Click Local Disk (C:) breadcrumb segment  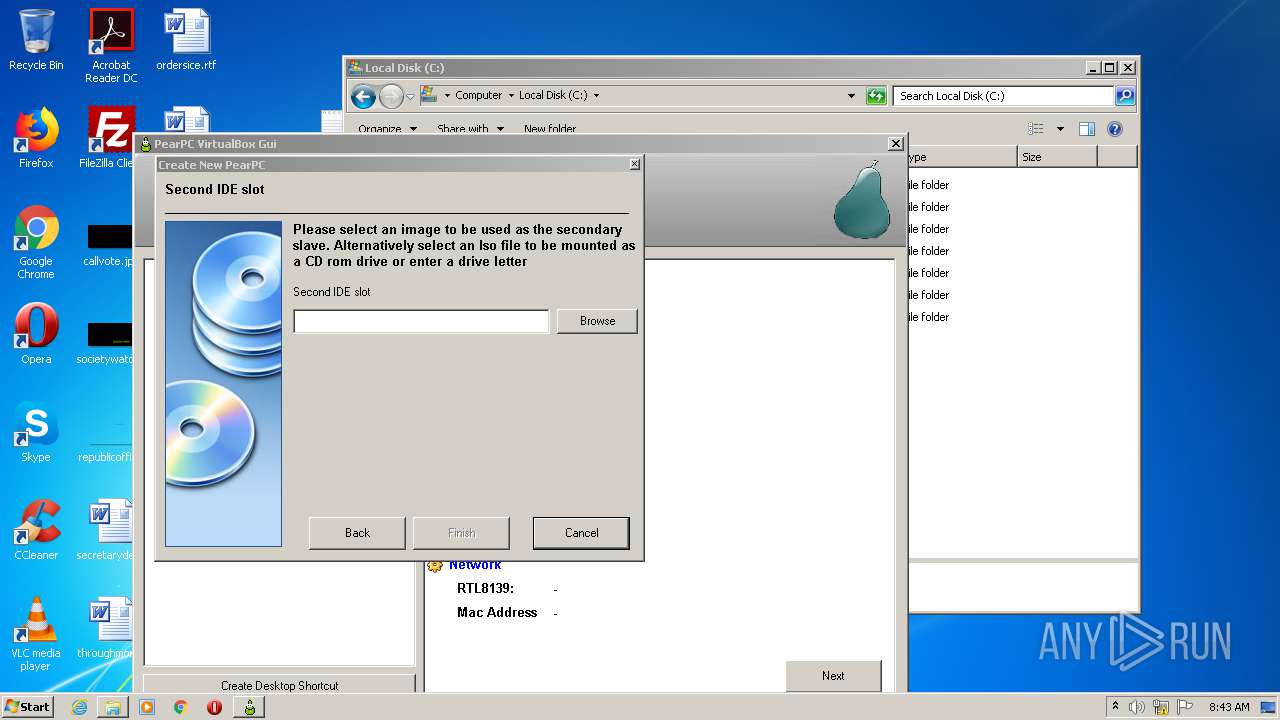pos(553,96)
